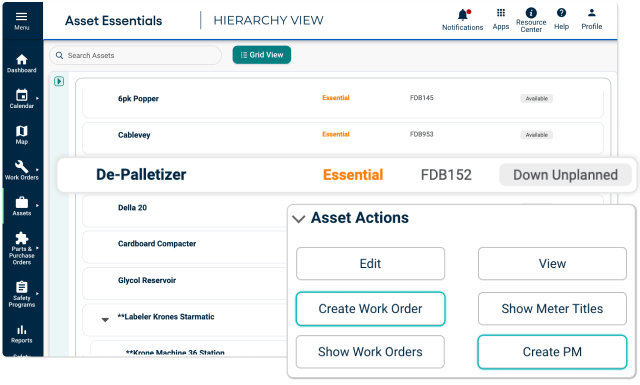Select the Della 20 asset row
Screen dimensions: 640x385
point(184,211)
